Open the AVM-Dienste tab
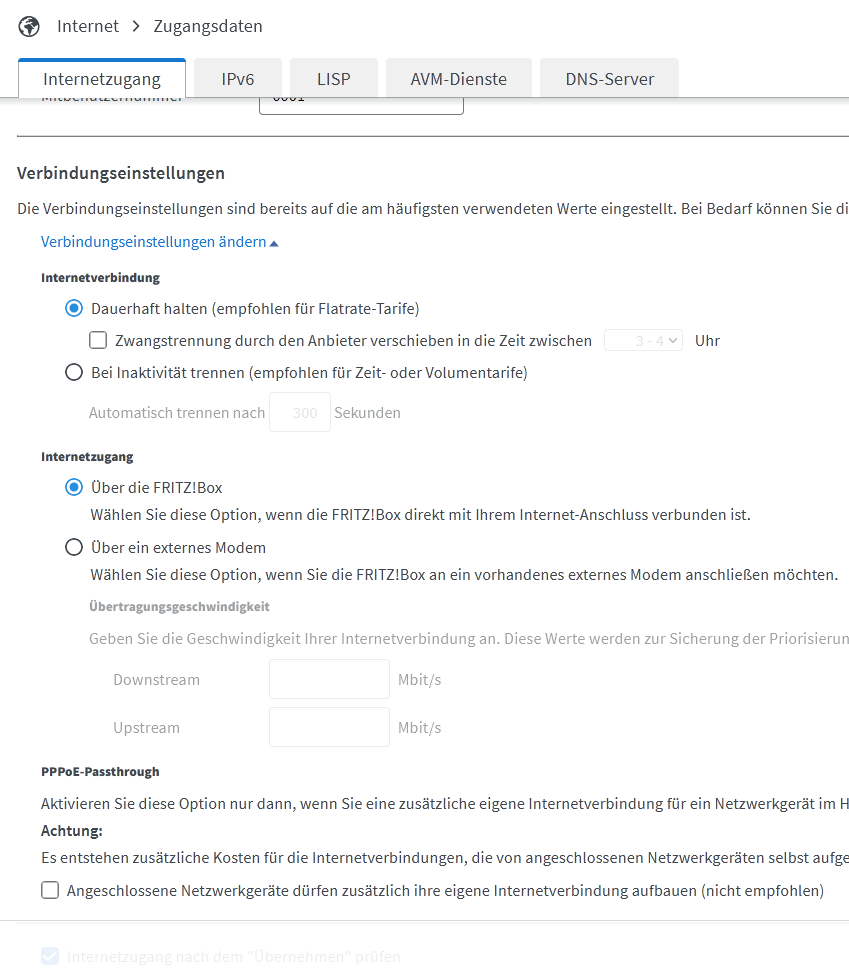The width and height of the screenshot is (849, 976). click(x=458, y=79)
